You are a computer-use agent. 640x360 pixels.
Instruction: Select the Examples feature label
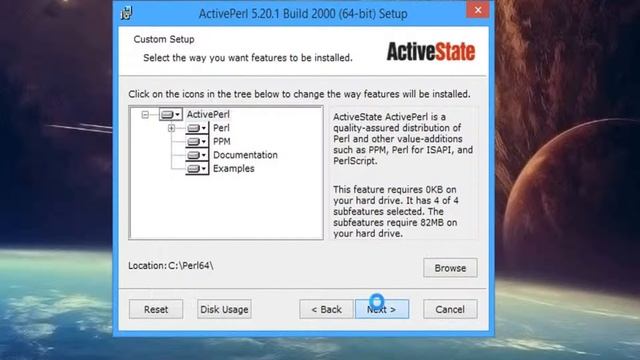point(233,169)
